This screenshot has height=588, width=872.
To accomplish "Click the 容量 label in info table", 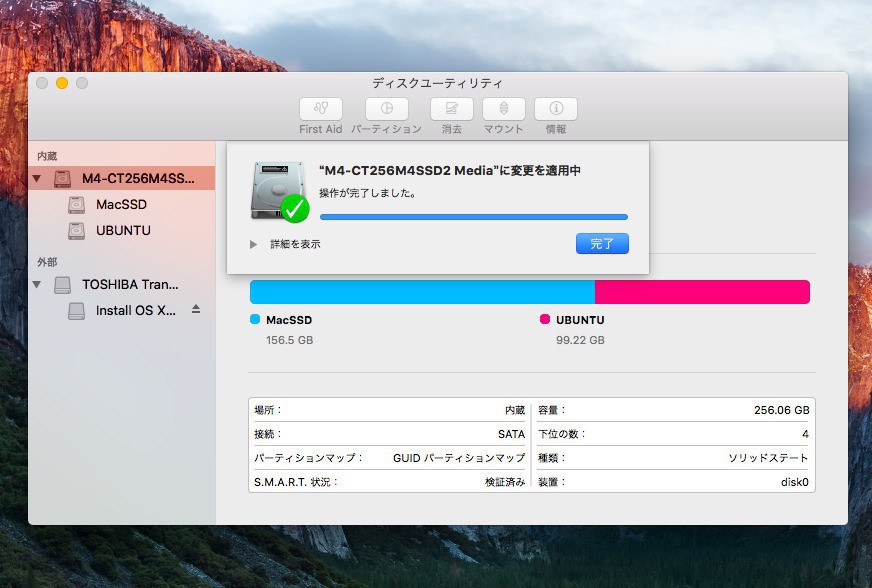I will click(551, 410).
